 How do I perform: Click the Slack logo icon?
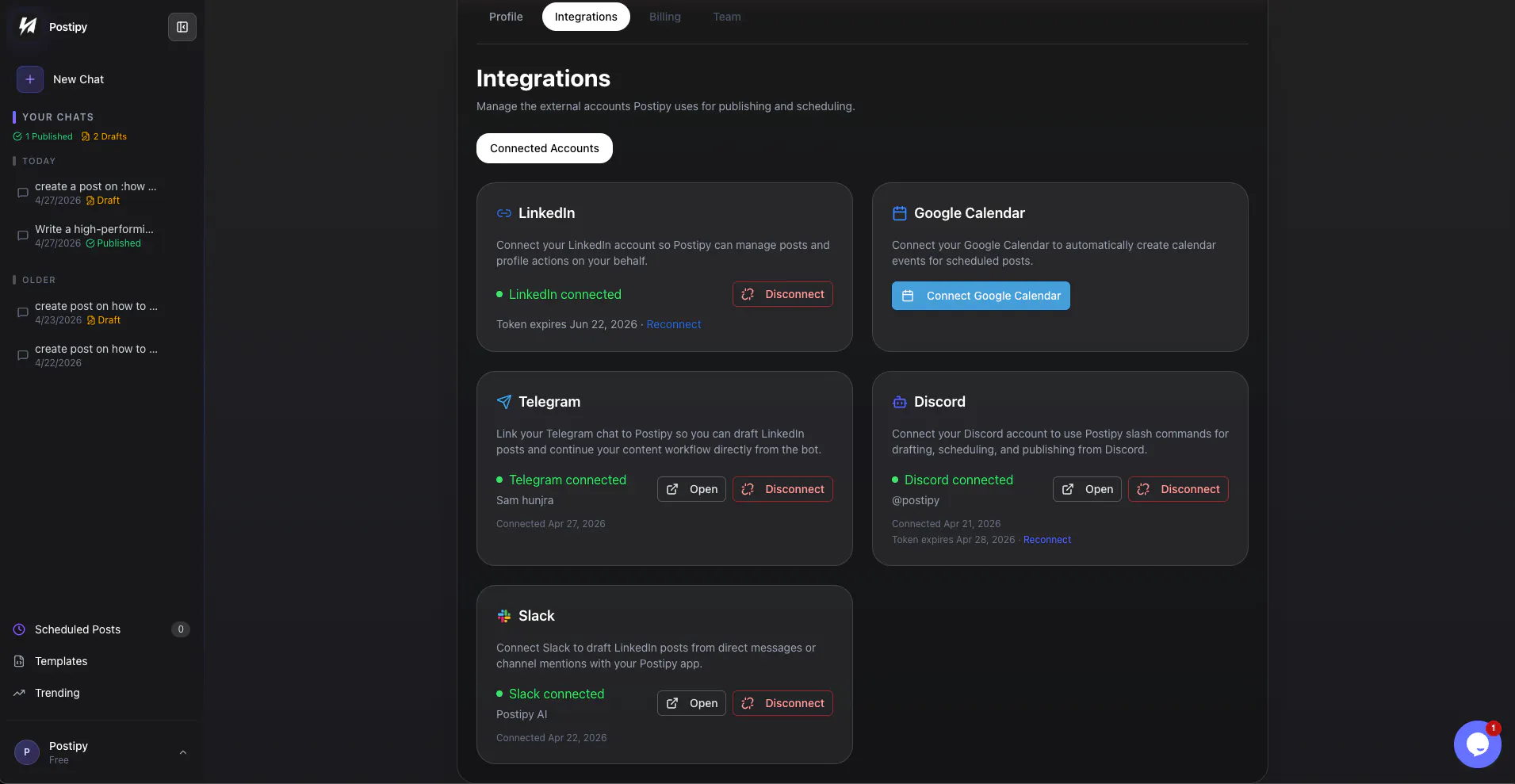[504, 616]
